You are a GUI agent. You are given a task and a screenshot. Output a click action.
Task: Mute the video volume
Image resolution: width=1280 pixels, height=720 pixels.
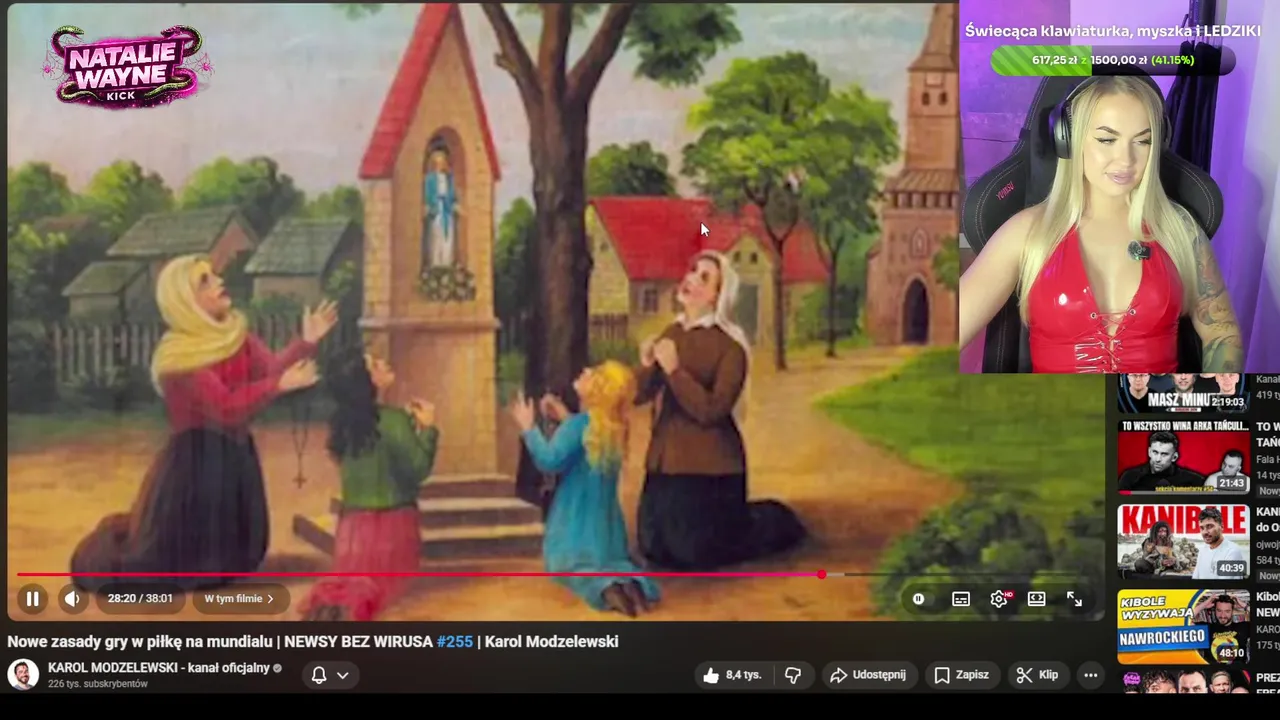[x=72, y=599]
